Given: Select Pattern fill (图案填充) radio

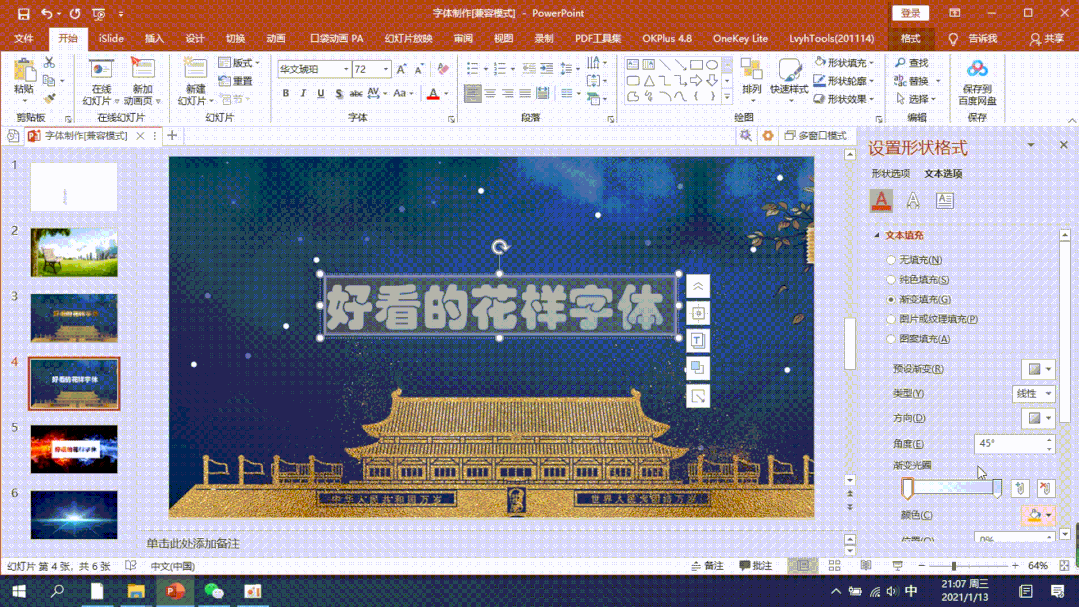Looking at the screenshot, I should tap(891, 339).
